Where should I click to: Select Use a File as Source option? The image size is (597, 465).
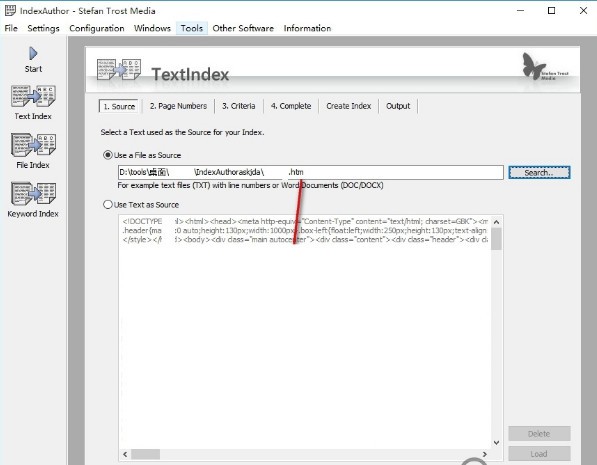pos(108,155)
